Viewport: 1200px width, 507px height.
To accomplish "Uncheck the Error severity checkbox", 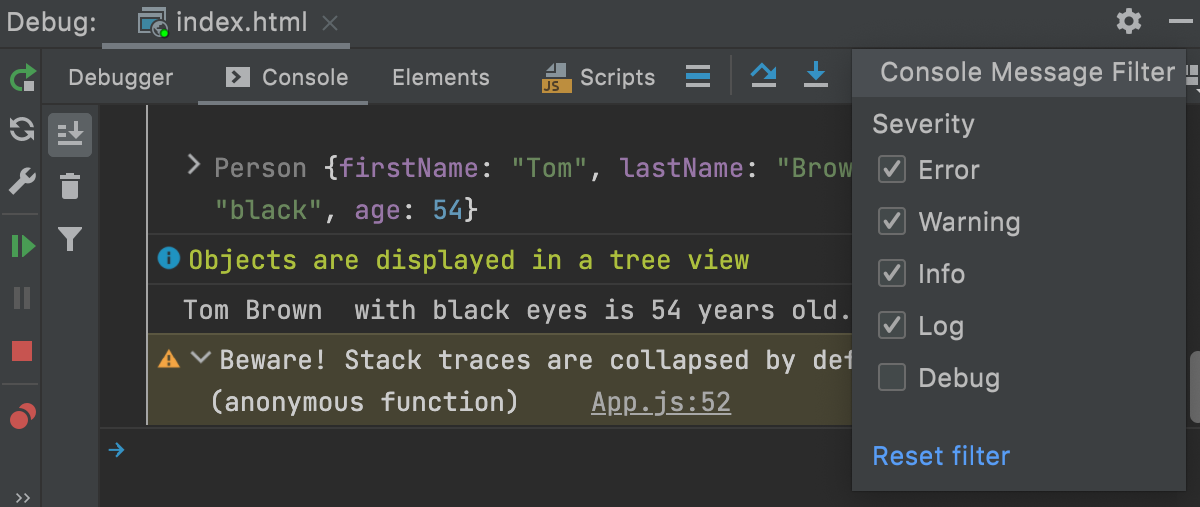I will pyautogui.click(x=891, y=169).
